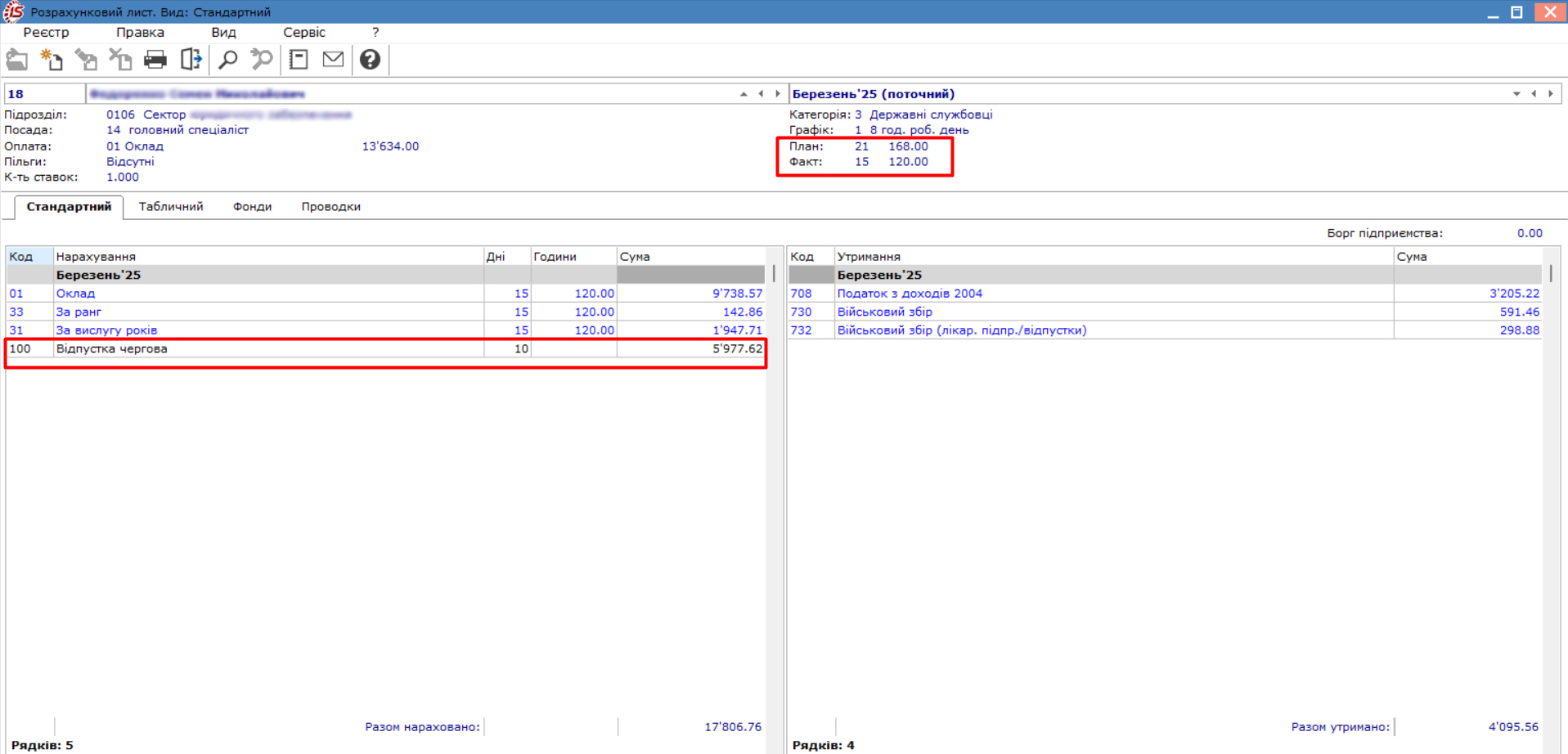Click the 0106 Сектор department link
Viewport: 1568px width, 754px height.
point(229,114)
